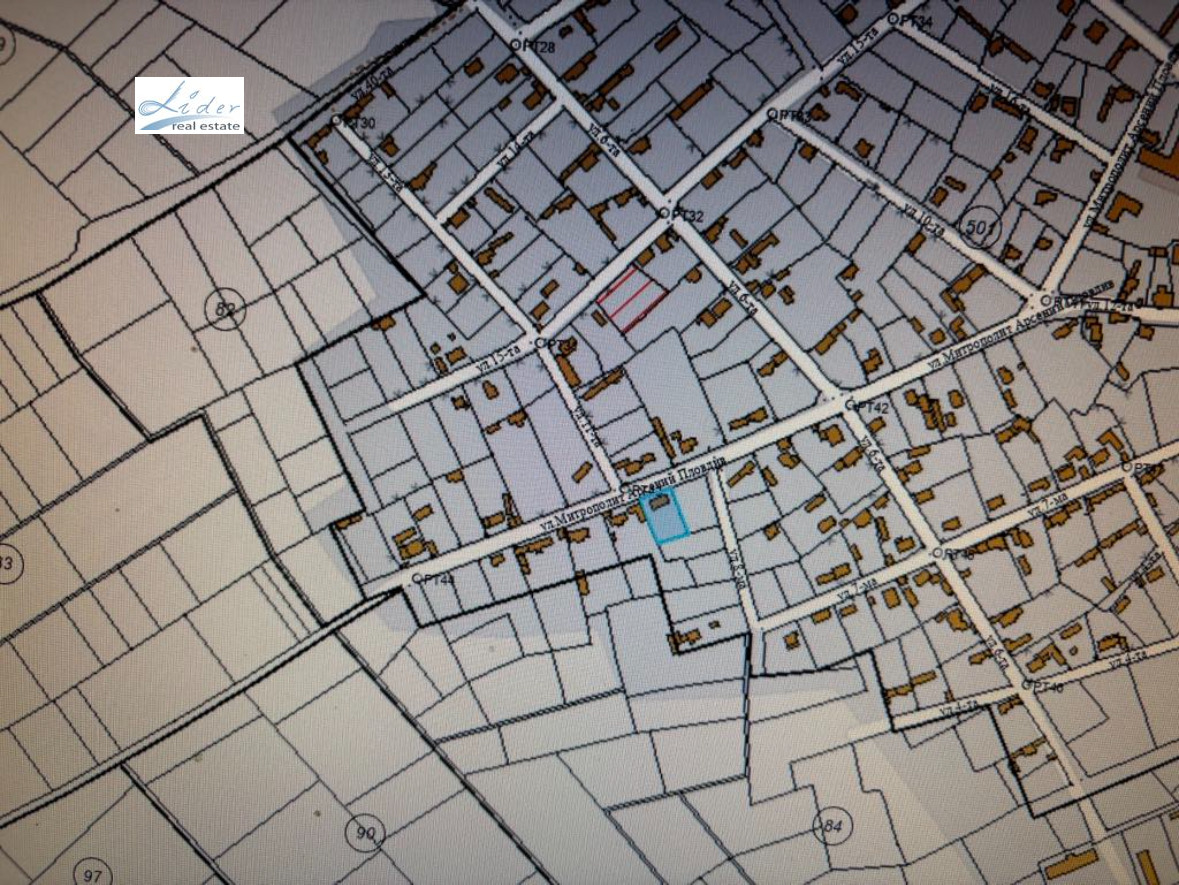Click the OT42 intersection marker

(849, 406)
